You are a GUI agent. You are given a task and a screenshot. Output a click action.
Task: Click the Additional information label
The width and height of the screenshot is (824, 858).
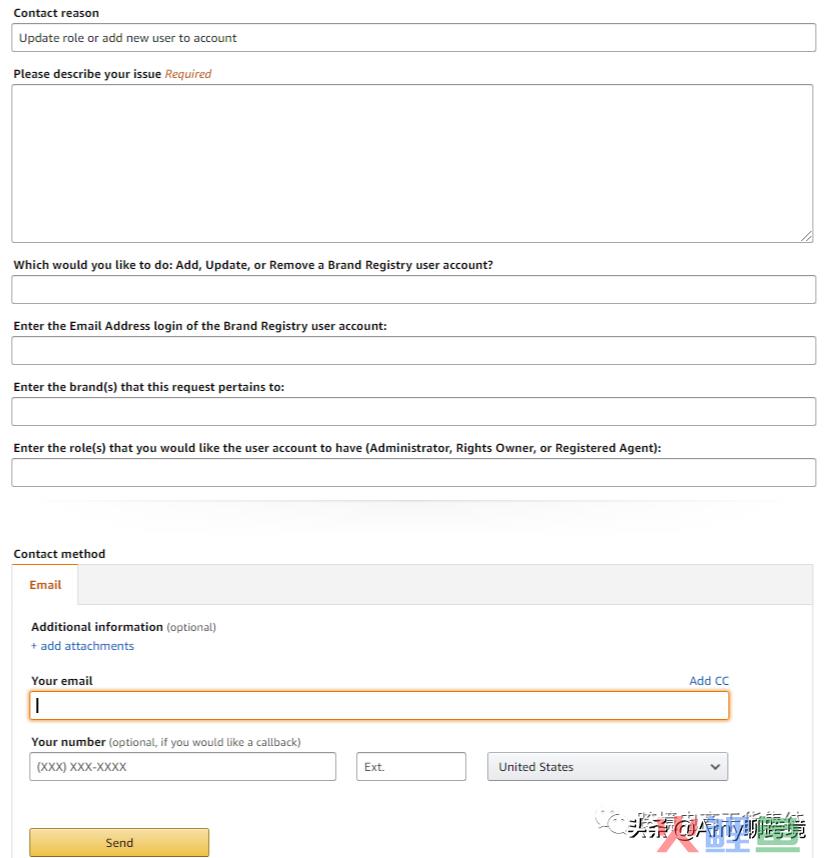97,627
